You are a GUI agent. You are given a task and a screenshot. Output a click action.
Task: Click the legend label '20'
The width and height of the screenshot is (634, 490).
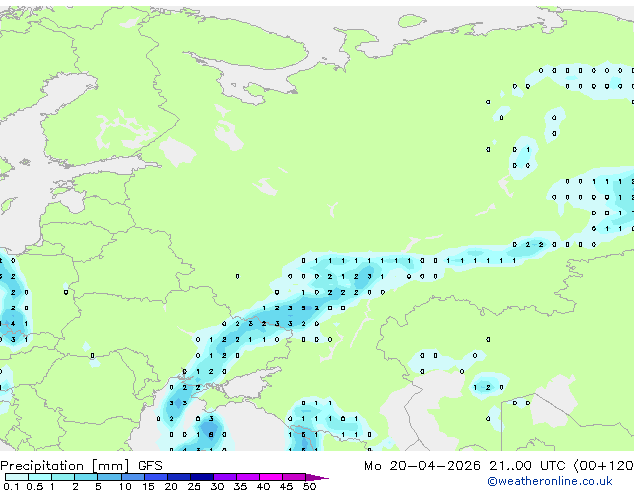pyautogui.click(x=171, y=486)
